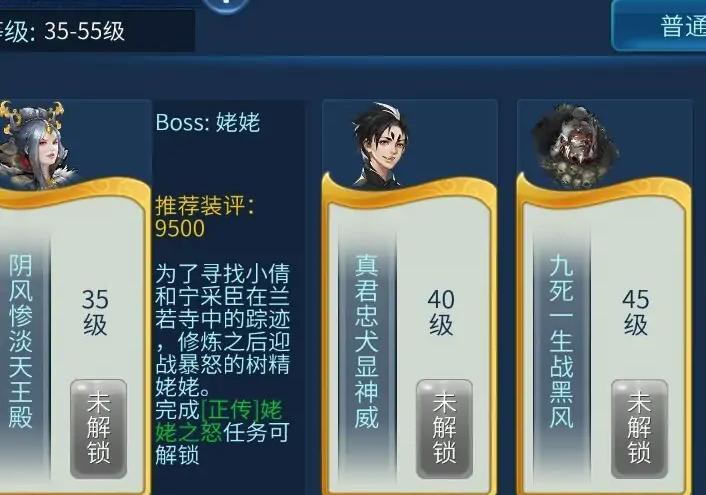Image resolution: width=706 pixels, height=495 pixels.
Task: Click the 35级 level label
Action: 95,312
